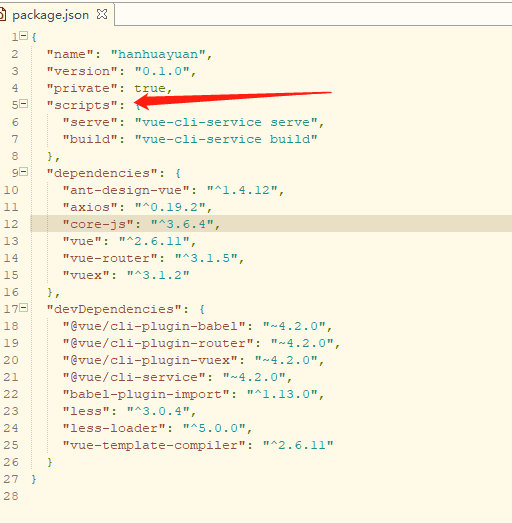This screenshot has width=512, height=523.
Task: Click the "vue-cli-service build" value
Action: click(226, 139)
